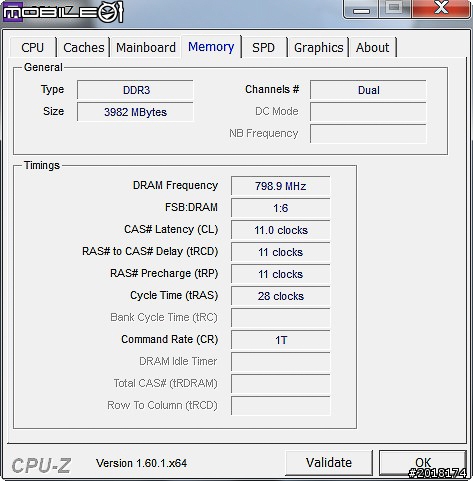
Task: Click the Dual channels value
Action: 368,90
